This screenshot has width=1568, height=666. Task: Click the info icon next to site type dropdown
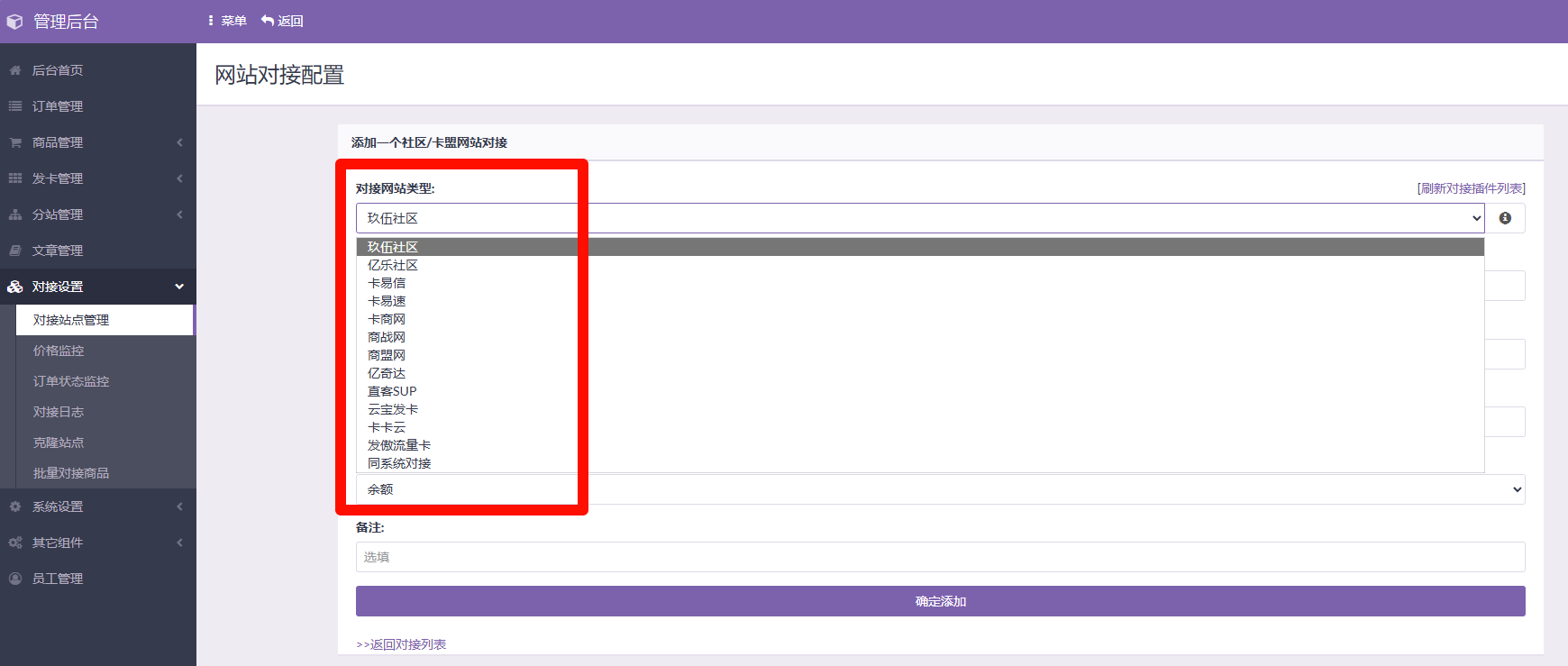click(1505, 218)
